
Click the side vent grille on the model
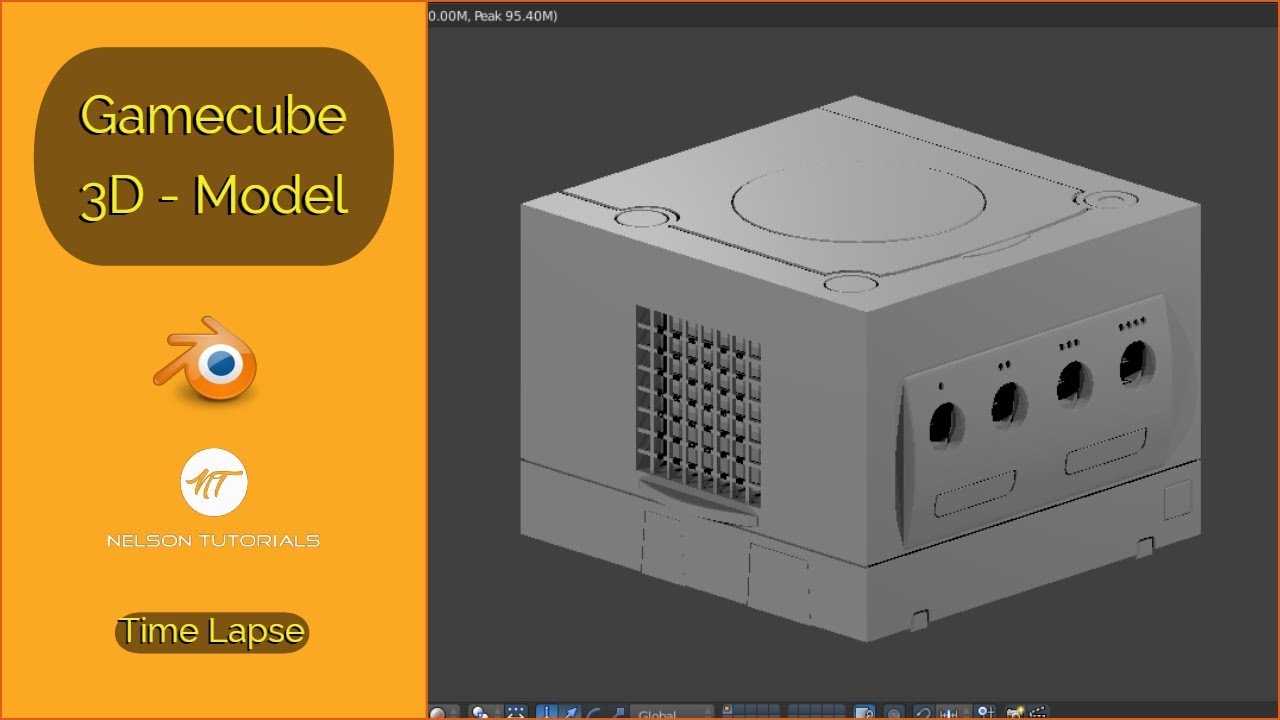click(x=698, y=403)
